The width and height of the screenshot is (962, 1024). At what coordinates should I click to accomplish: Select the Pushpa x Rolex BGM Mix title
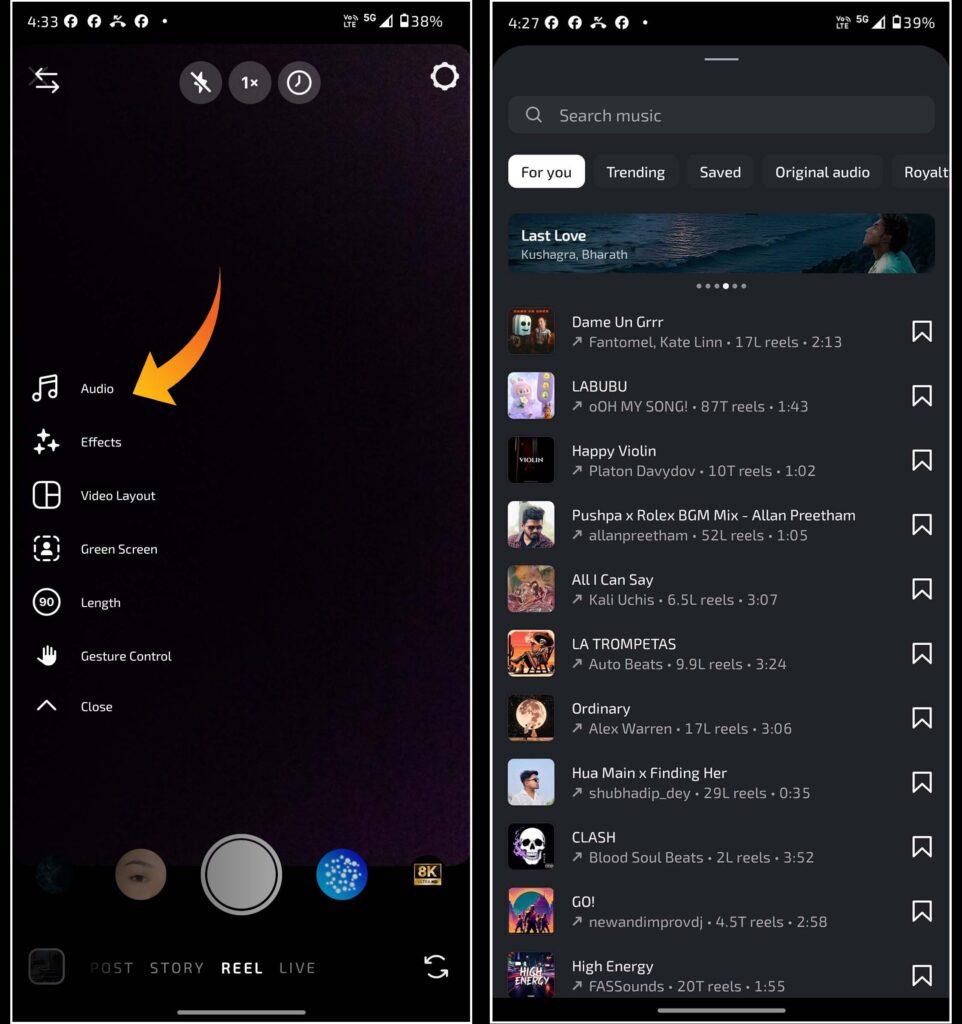(x=713, y=515)
